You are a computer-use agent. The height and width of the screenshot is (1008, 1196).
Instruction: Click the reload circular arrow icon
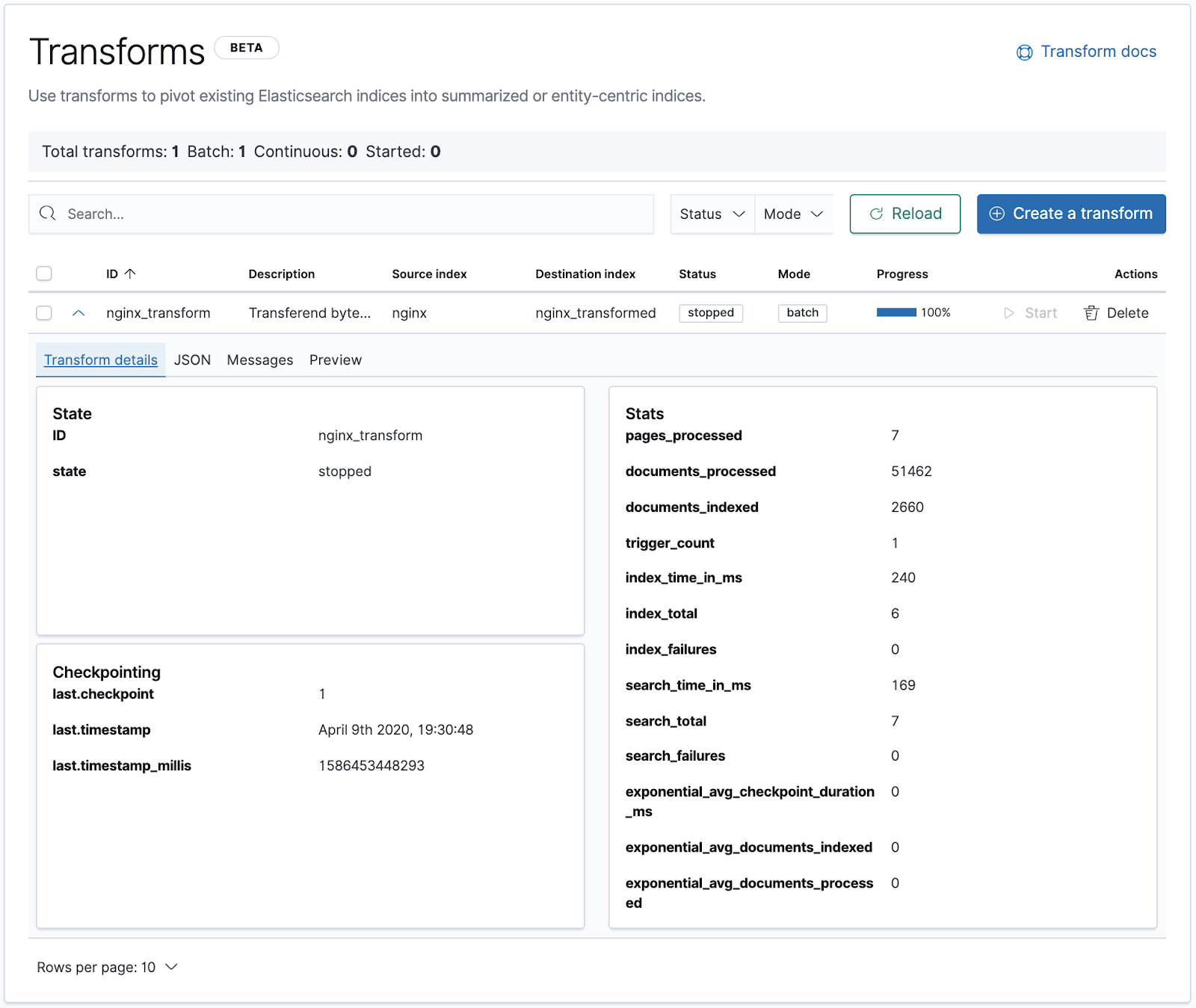[876, 214]
